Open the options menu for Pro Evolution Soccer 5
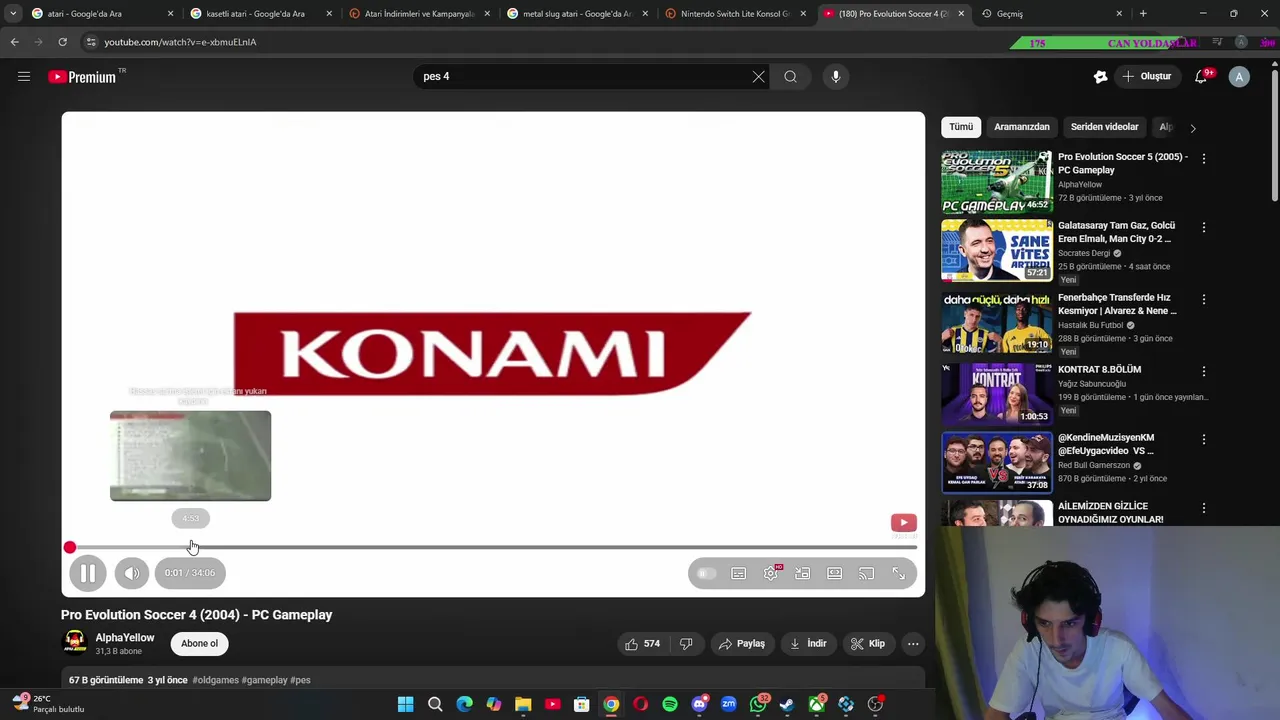Viewport: 1280px width, 720px height. [x=1204, y=159]
